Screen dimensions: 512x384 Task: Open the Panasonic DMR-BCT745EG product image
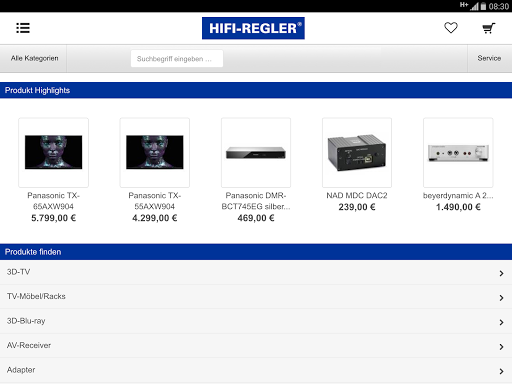pos(256,152)
